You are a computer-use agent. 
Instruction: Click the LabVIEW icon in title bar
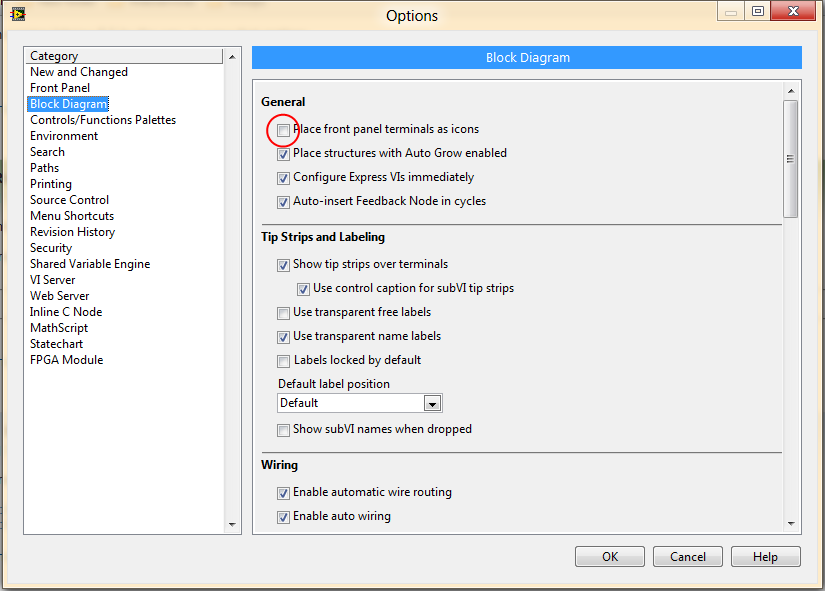(x=17, y=14)
